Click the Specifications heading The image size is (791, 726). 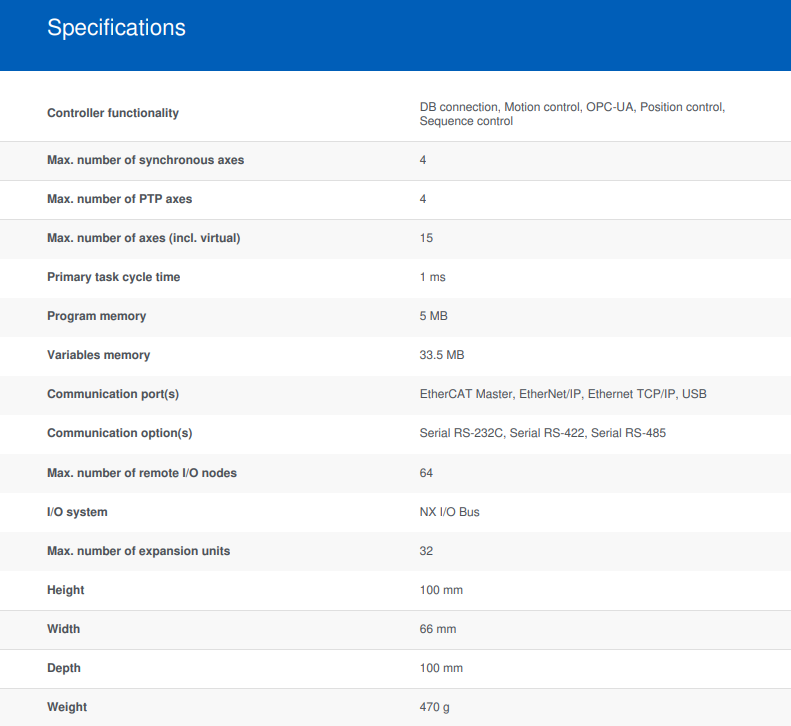[x=117, y=28]
